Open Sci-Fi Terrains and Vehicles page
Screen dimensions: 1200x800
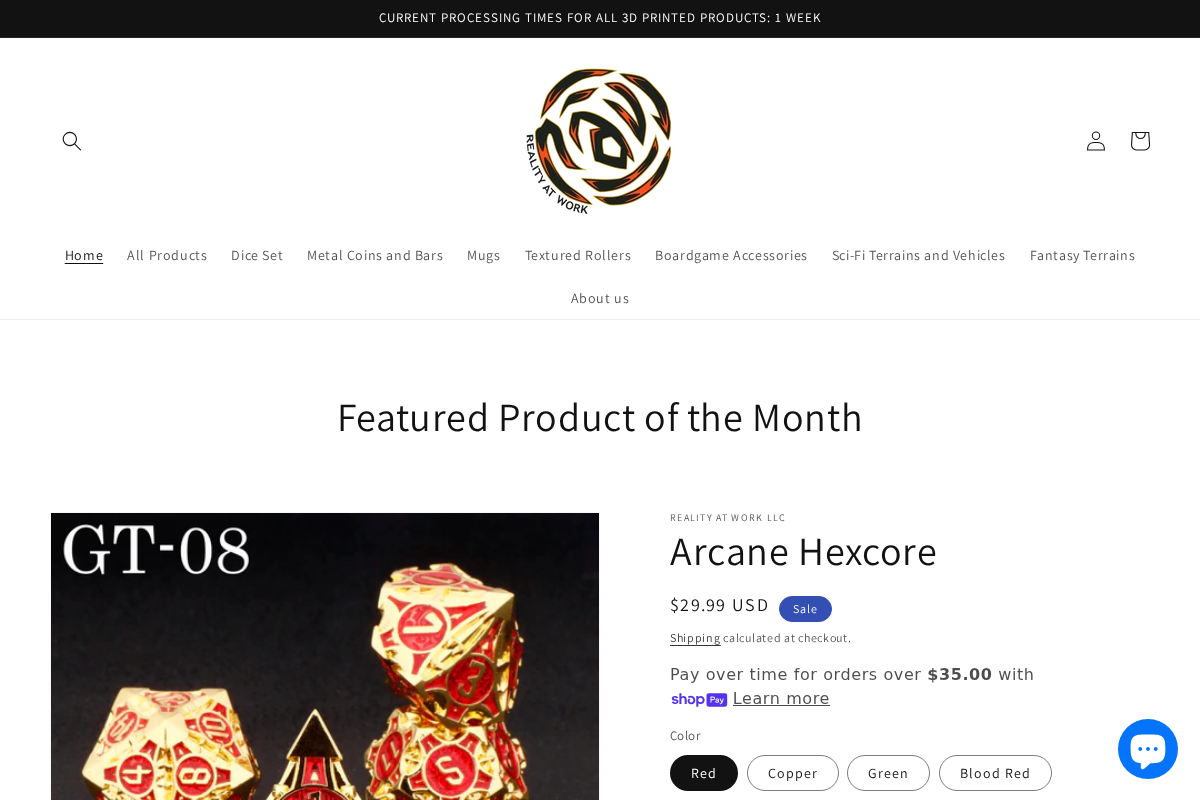coord(919,255)
